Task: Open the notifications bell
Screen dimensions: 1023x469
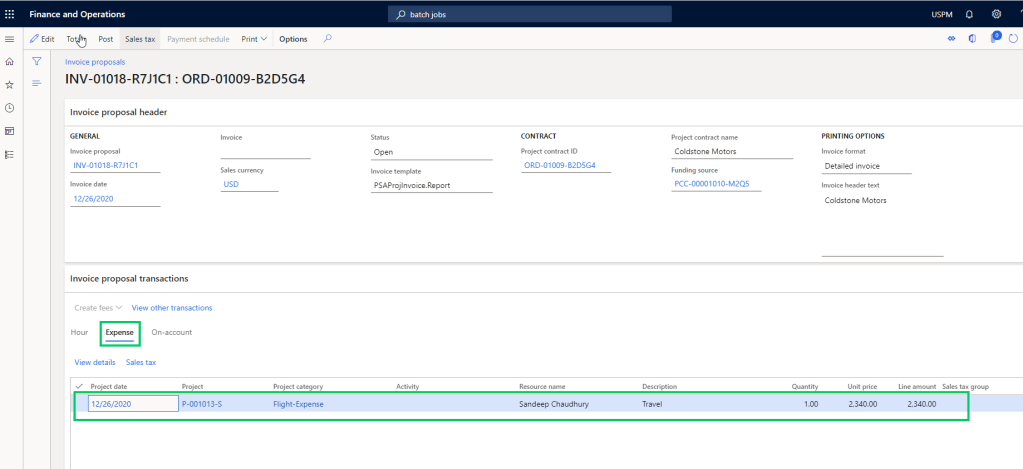Action: [969, 15]
